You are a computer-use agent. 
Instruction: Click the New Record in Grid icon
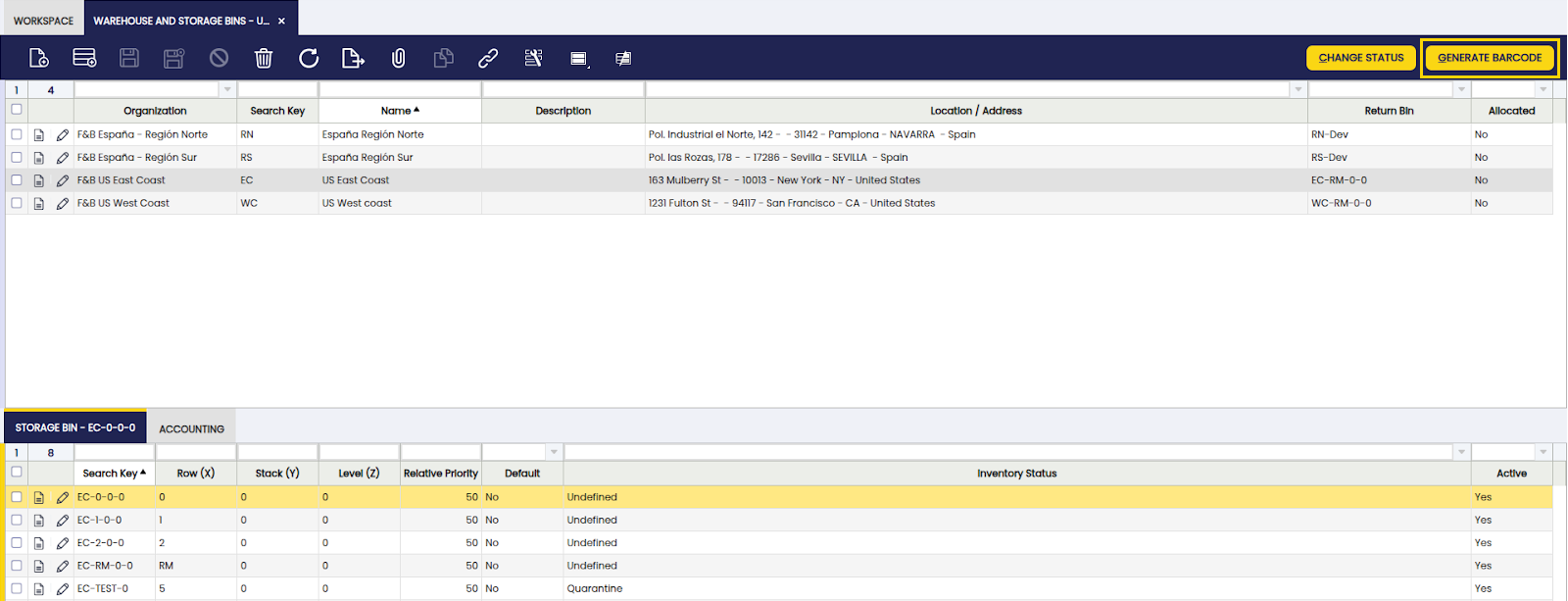(84, 59)
